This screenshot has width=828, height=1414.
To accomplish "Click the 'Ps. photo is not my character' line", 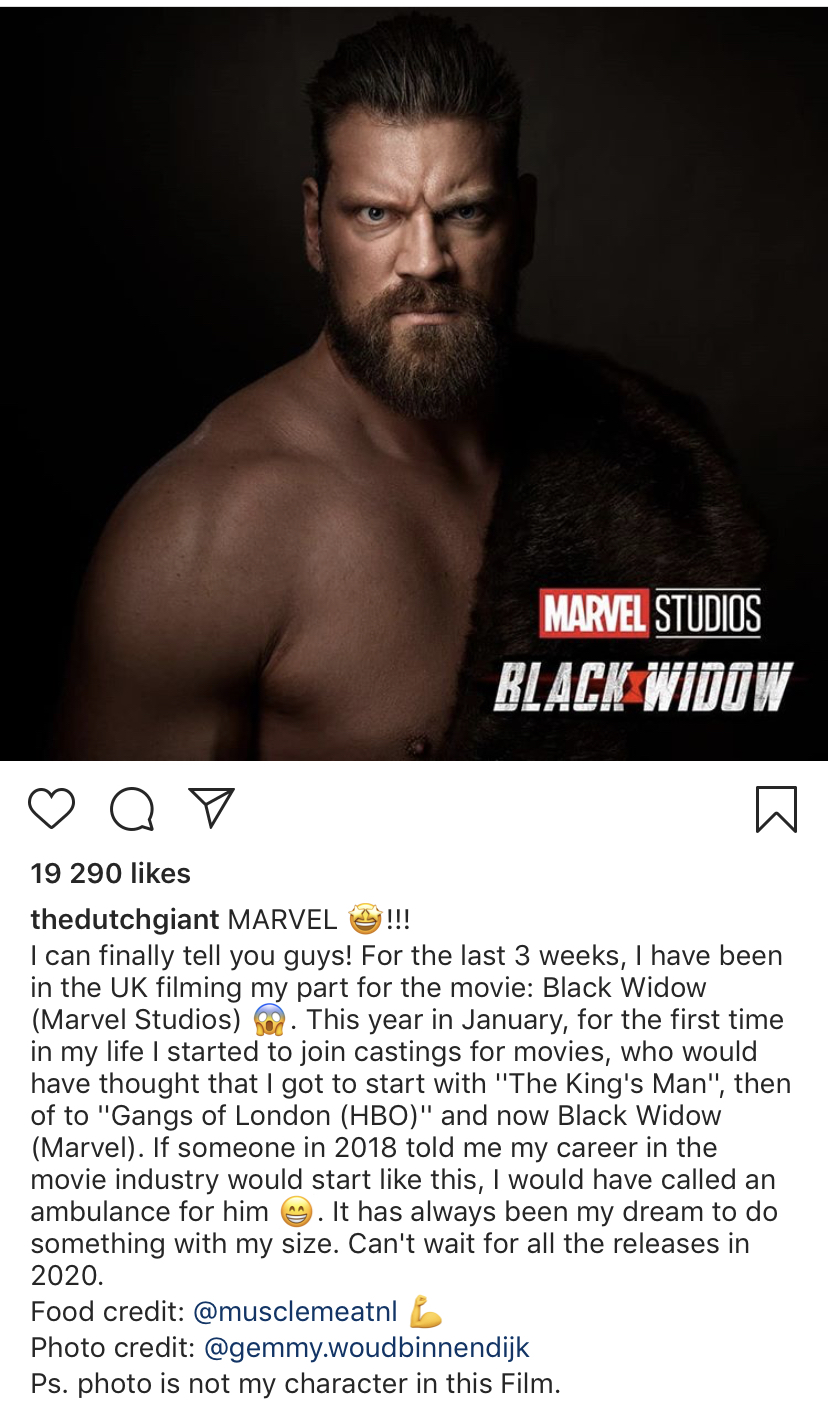I will pyautogui.click(x=296, y=1383).
